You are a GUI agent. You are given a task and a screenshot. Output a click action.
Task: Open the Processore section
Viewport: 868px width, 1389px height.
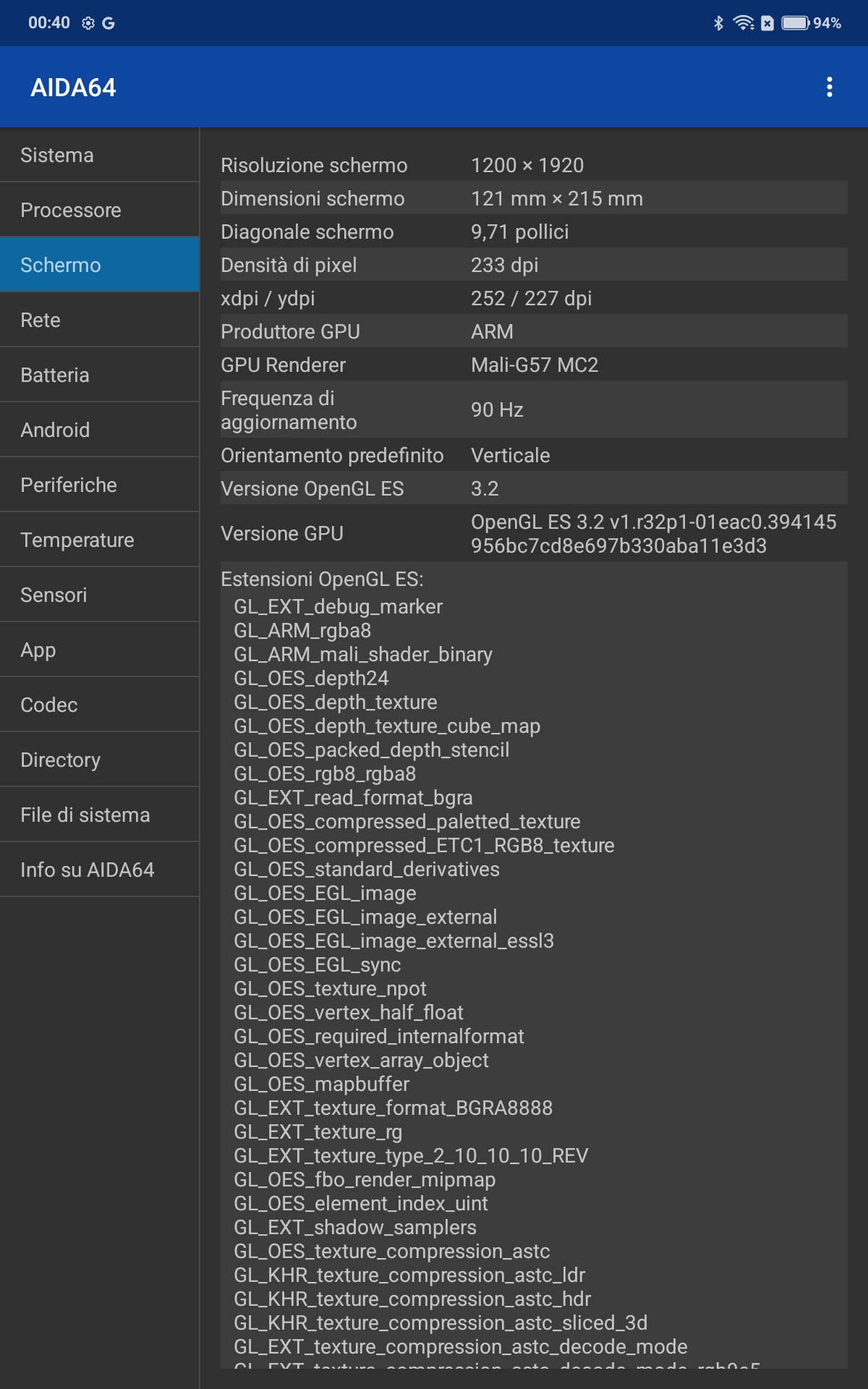100,210
